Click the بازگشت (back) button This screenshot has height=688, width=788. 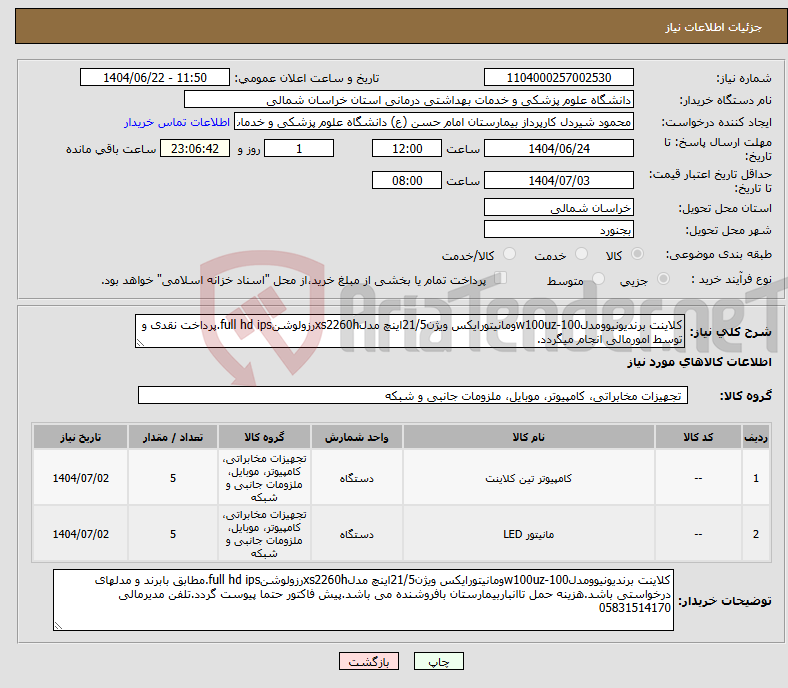click(x=369, y=661)
